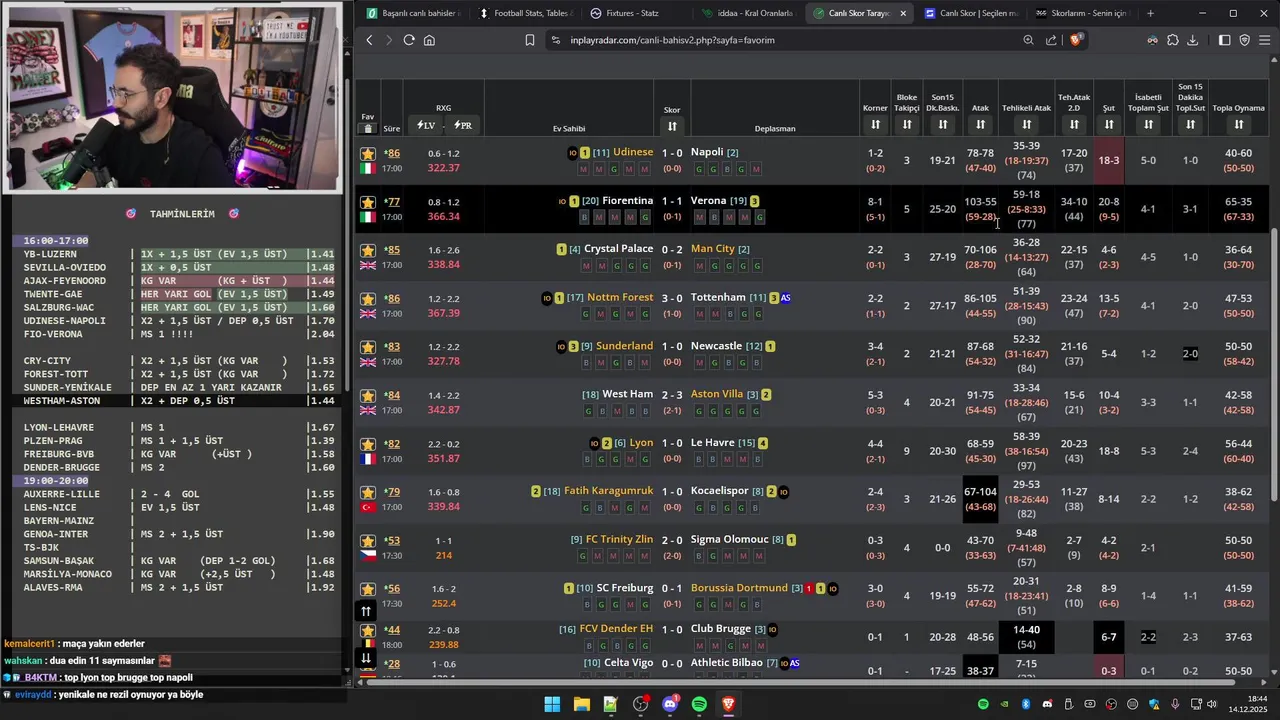Reload the current page
The height and width of the screenshot is (720, 1280).
pos(409,40)
